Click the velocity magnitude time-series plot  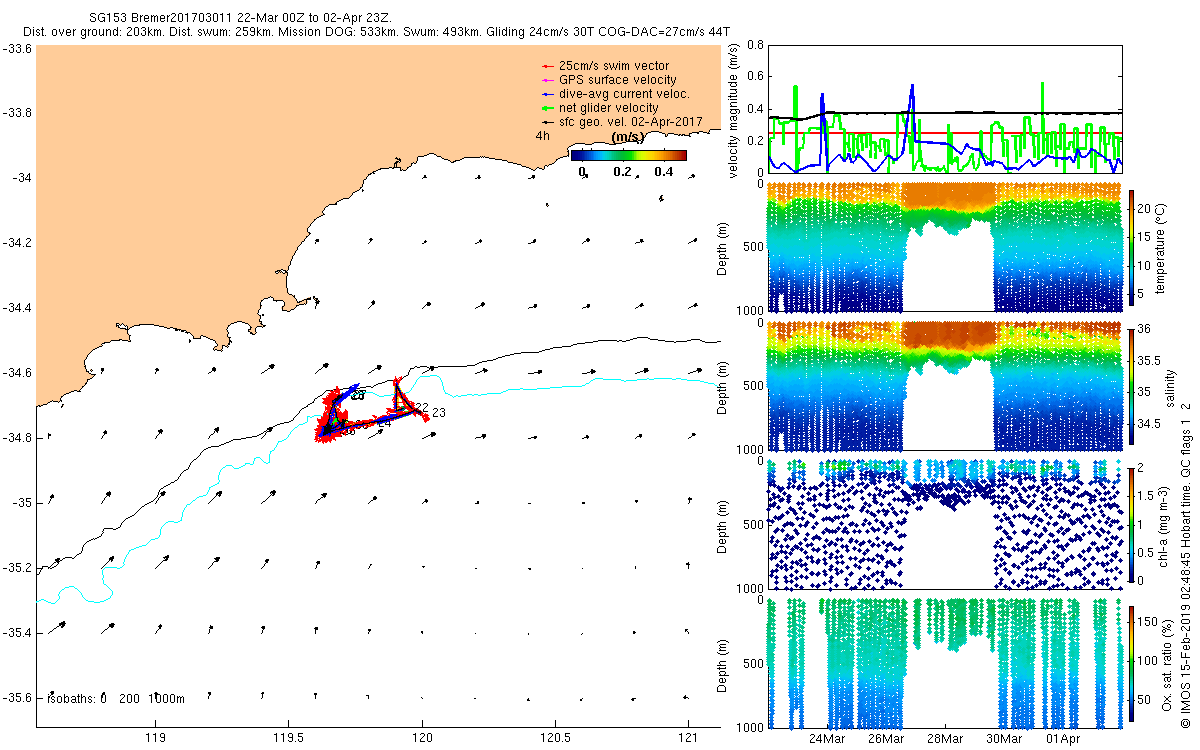pos(945,109)
